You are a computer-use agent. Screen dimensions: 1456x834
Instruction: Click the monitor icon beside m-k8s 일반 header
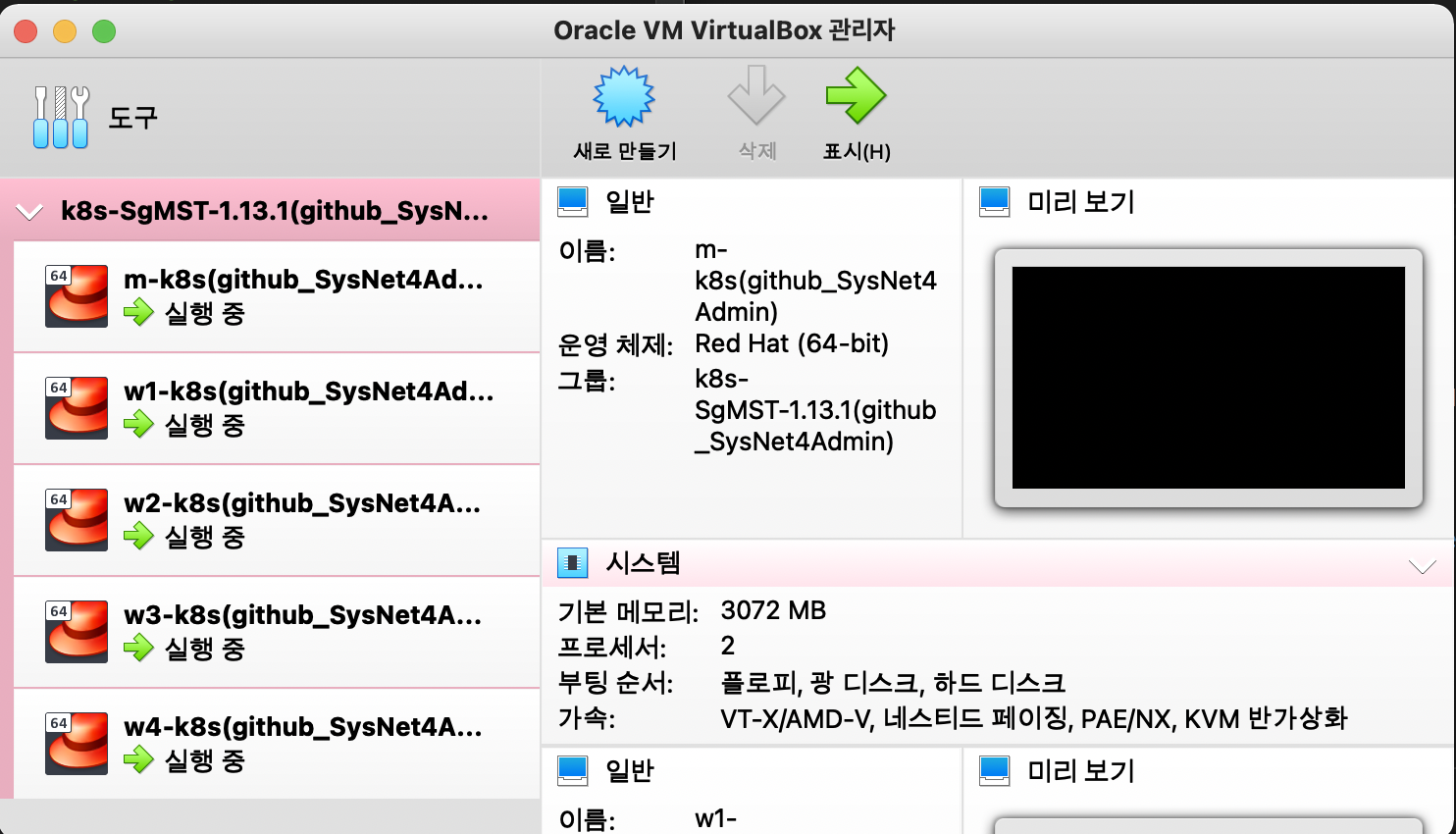[x=573, y=202]
